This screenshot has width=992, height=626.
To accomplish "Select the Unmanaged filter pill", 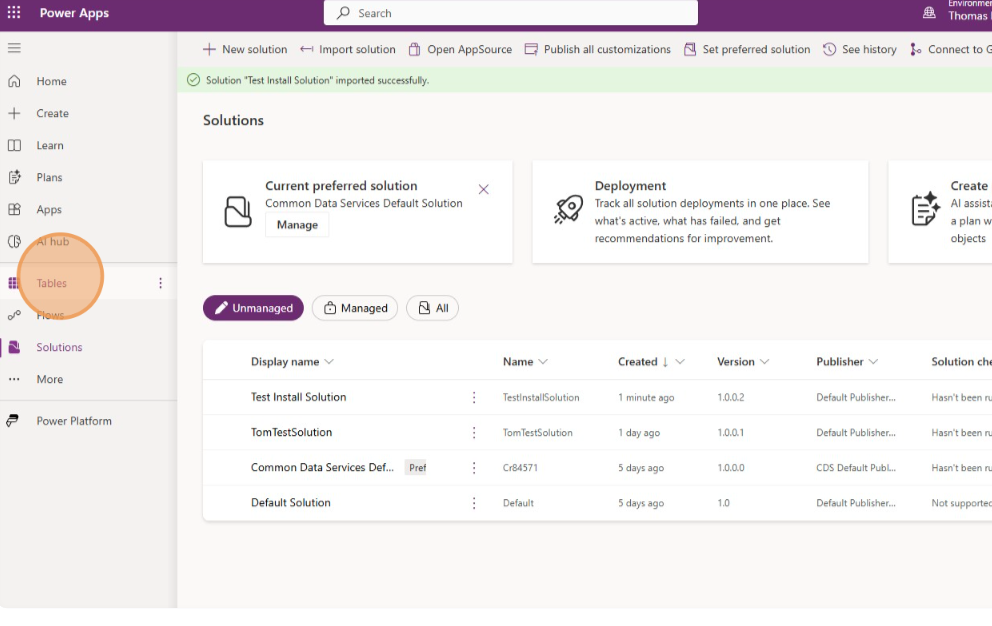I will click(x=253, y=308).
